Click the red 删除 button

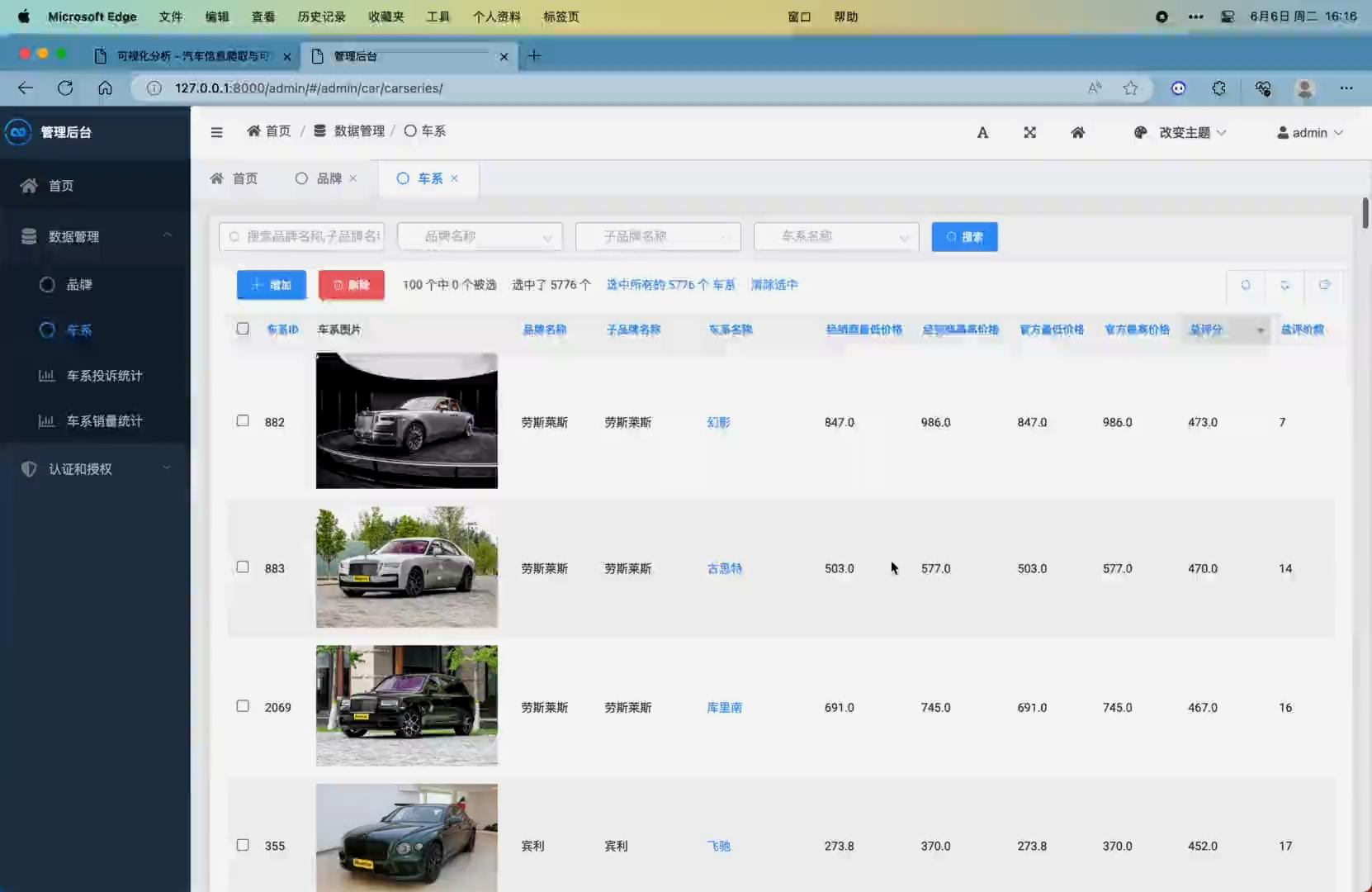(x=351, y=285)
